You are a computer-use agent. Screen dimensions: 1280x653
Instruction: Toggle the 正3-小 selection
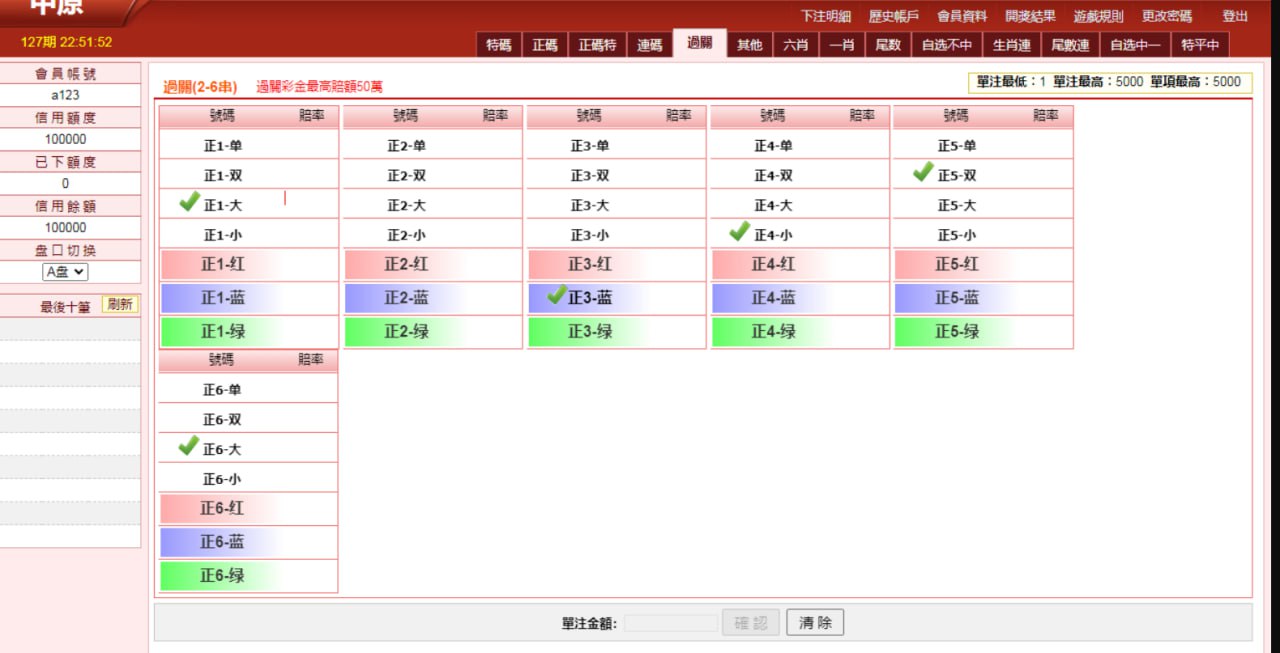(590, 236)
